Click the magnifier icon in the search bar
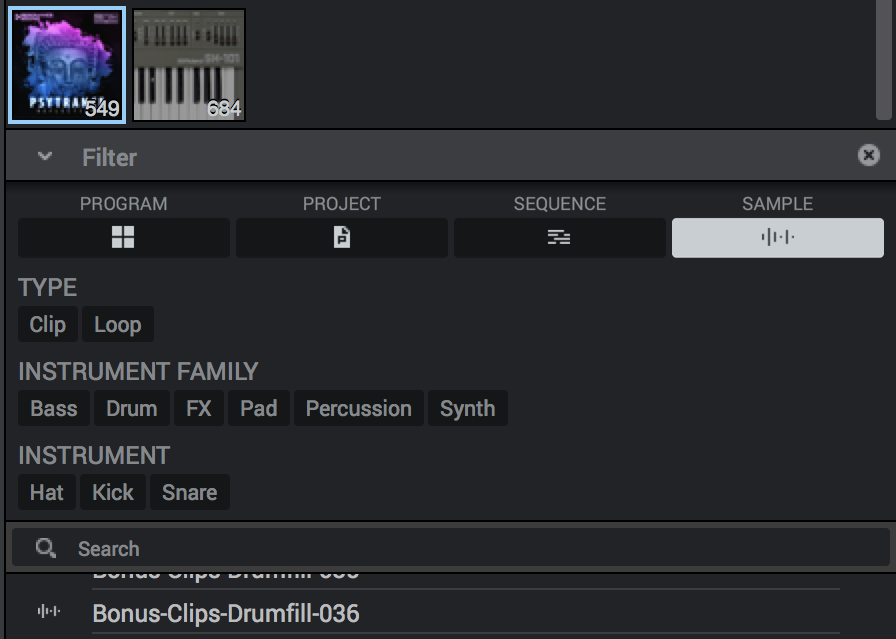Image resolution: width=896 pixels, height=639 pixels. point(45,548)
